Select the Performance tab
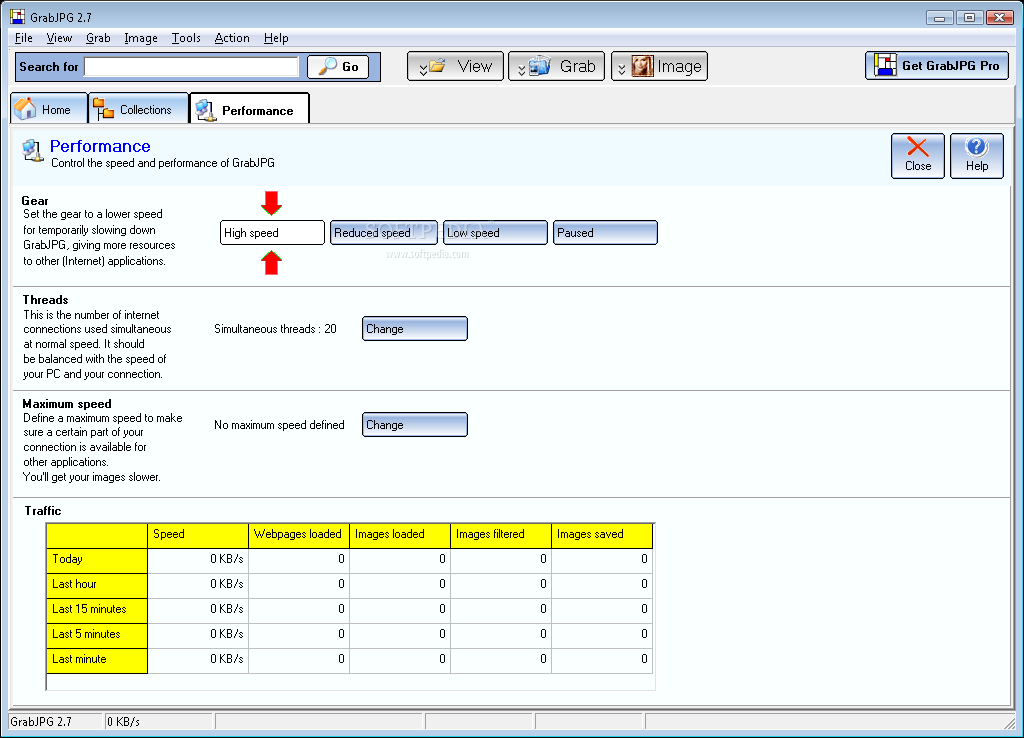Screen dimensions: 1024x738 (x=249, y=109)
